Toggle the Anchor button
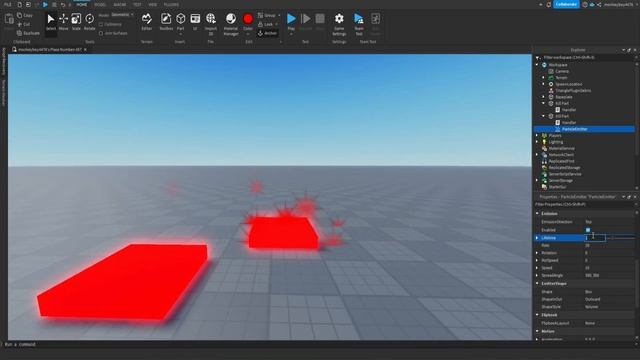The width and height of the screenshot is (640, 360). click(x=267, y=33)
